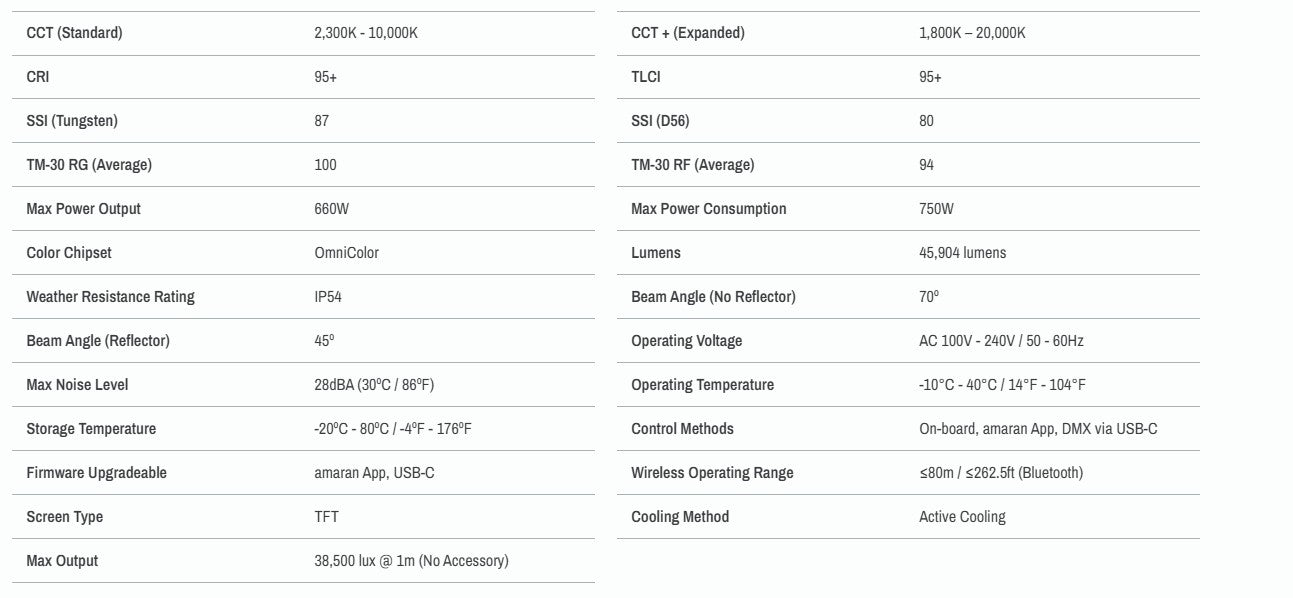Click the OmniColor chipset value
The height and width of the screenshot is (598, 1293).
click(x=346, y=253)
